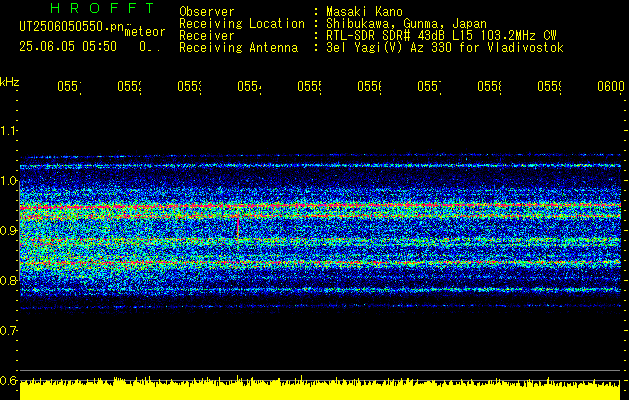Click the green HROFFT title text
Screen dimensions: 629x400
click(x=102, y=8)
